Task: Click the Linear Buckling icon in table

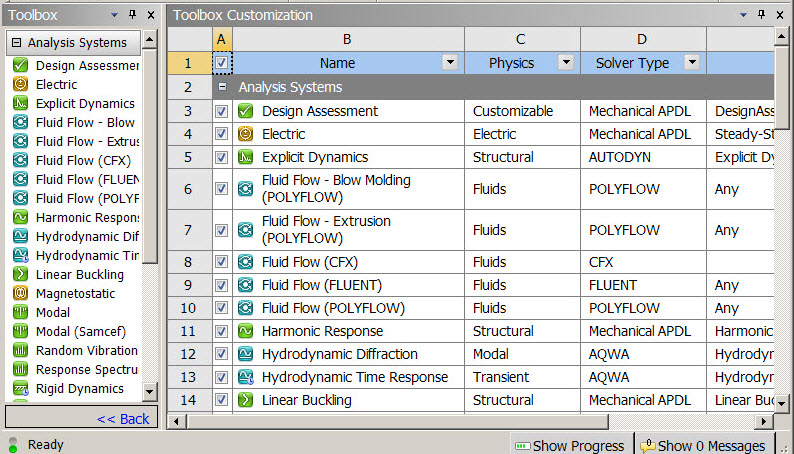Action: coord(246,400)
